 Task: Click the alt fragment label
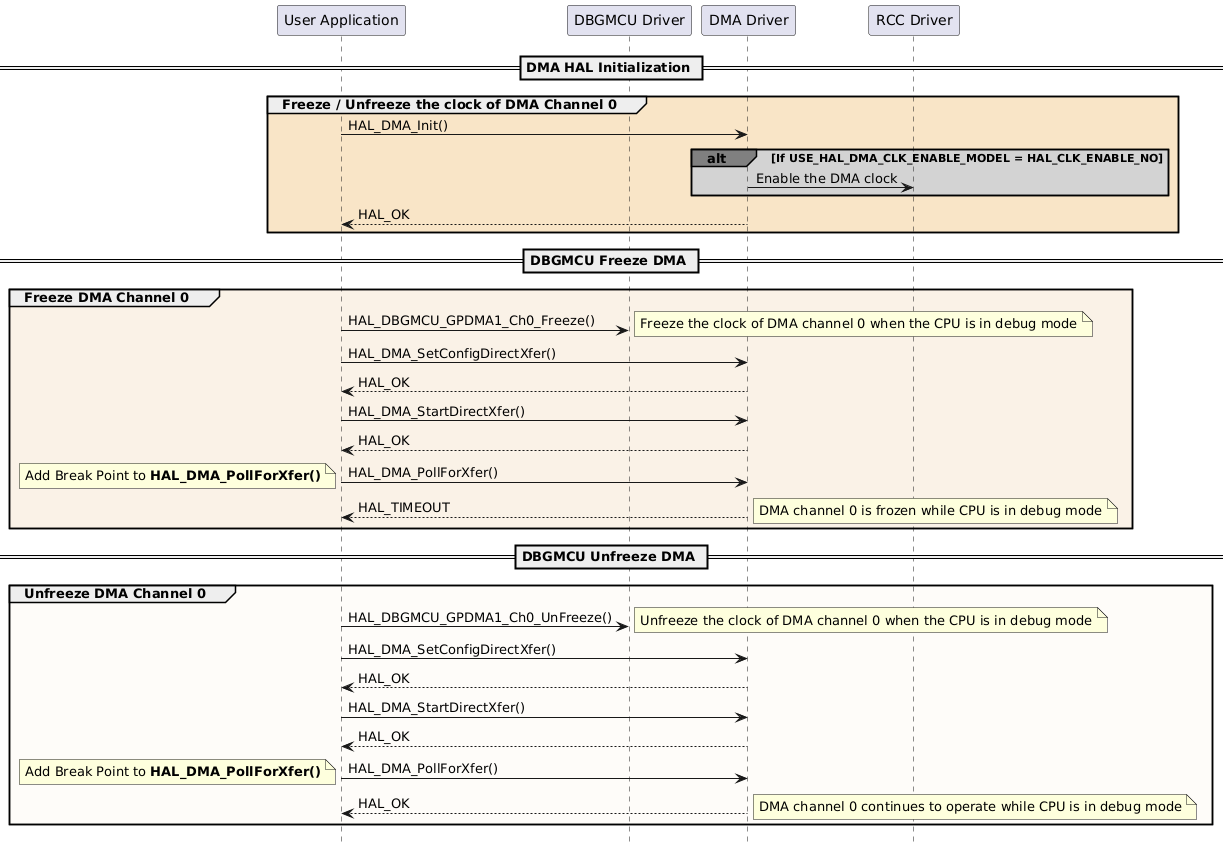pos(716,157)
